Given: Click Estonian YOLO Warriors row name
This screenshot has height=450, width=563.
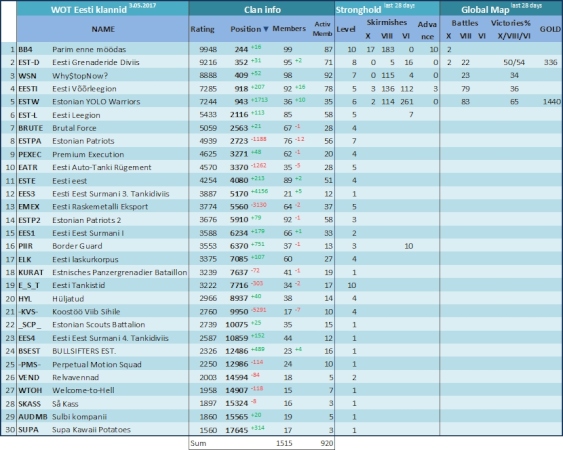Looking at the screenshot, I should [x=96, y=102].
